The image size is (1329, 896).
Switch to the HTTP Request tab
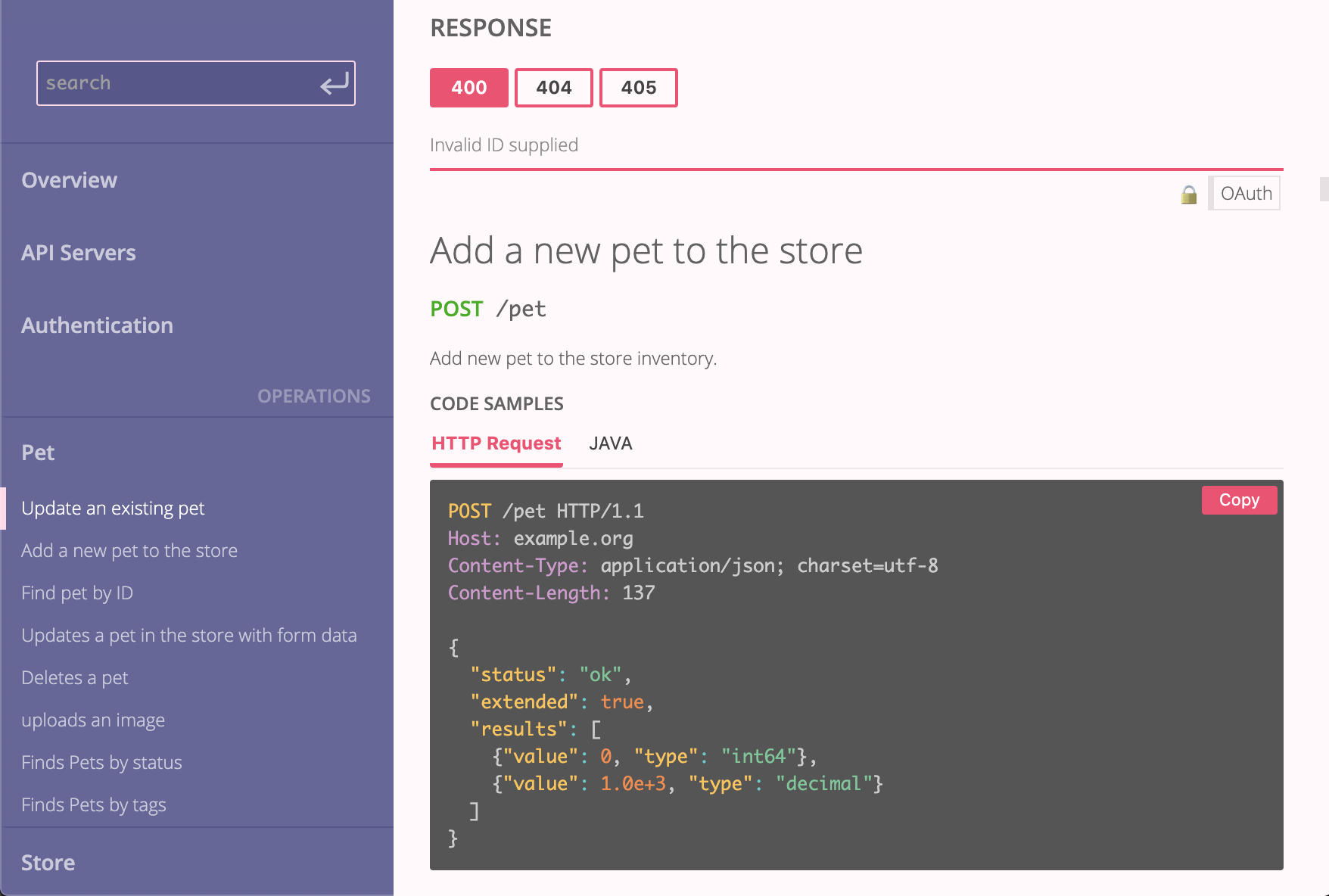pyautogui.click(x=496, y=443)
